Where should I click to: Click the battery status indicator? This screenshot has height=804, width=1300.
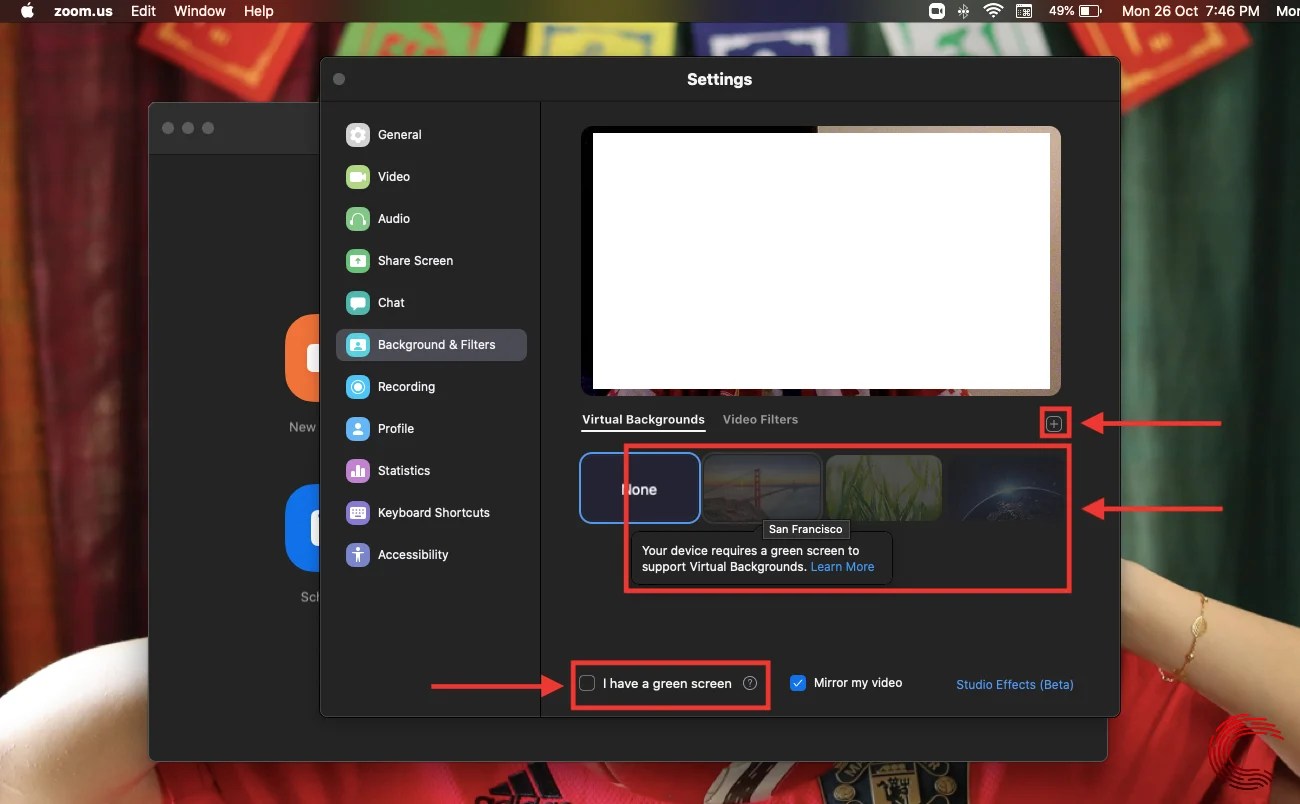[1075, 11]
